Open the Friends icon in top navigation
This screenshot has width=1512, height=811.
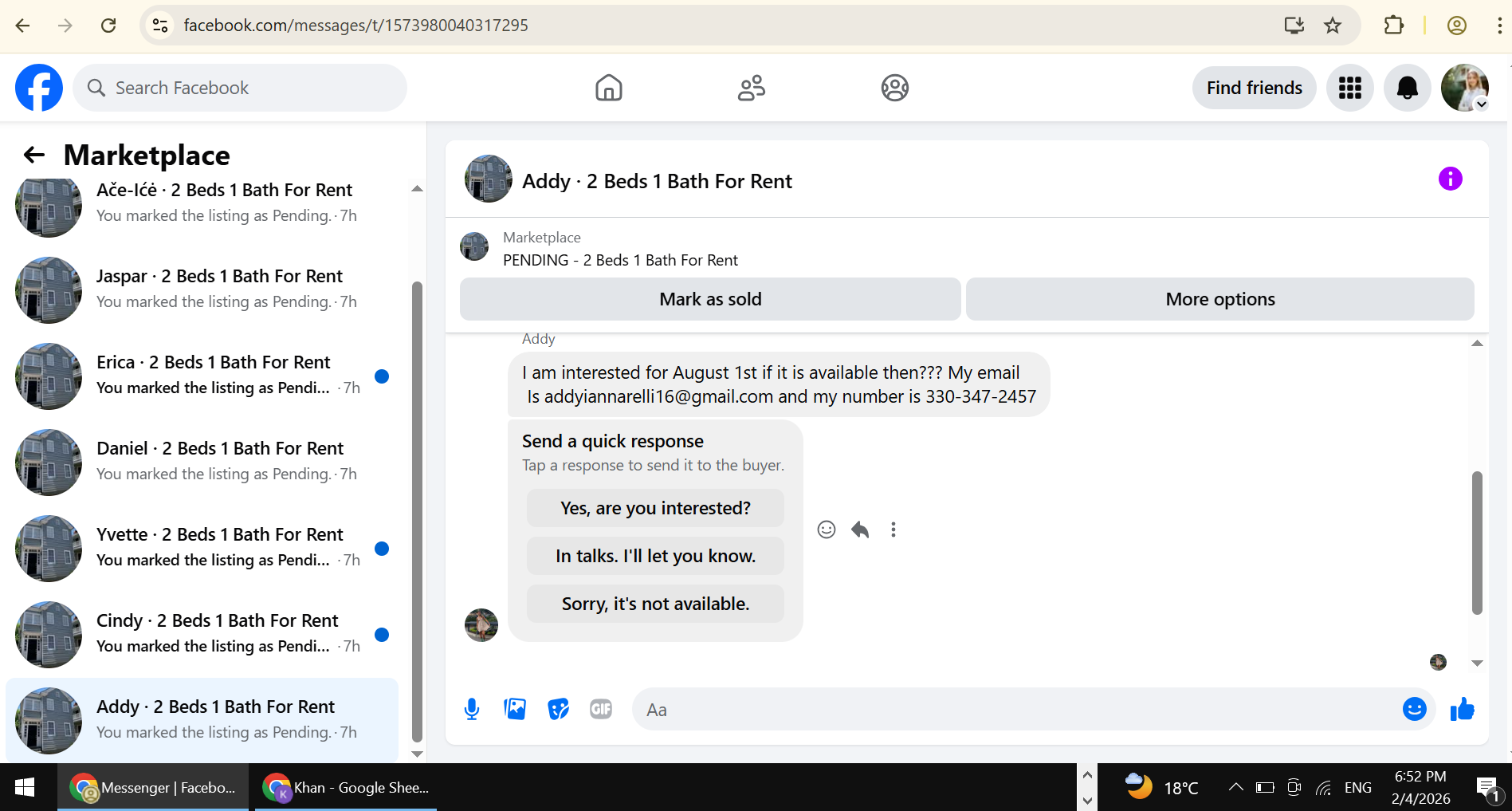[752, 88]
